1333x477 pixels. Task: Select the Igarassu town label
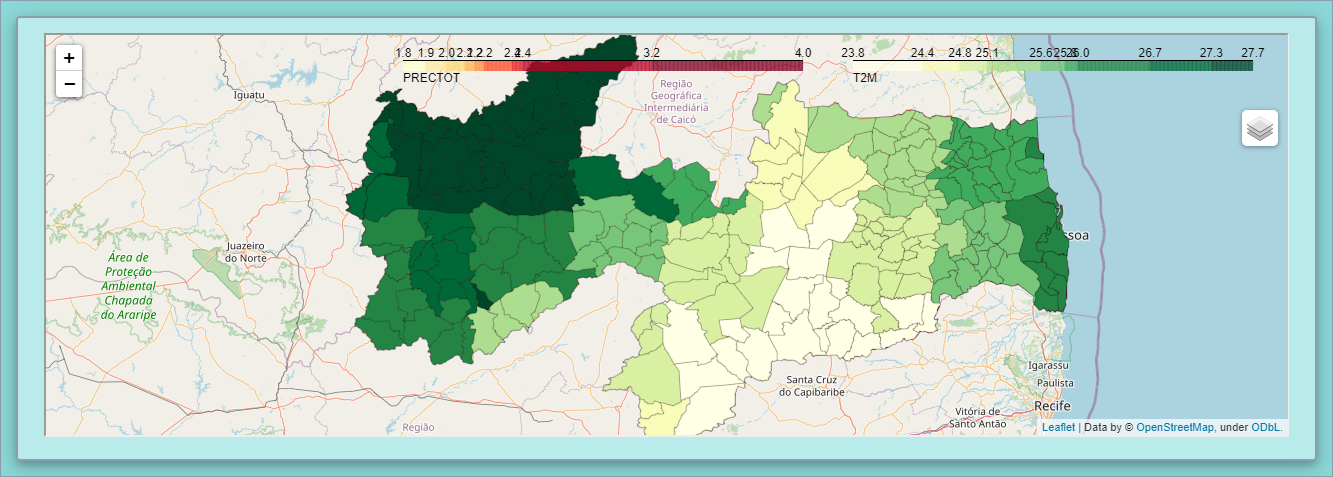(x=1048, y=366)
